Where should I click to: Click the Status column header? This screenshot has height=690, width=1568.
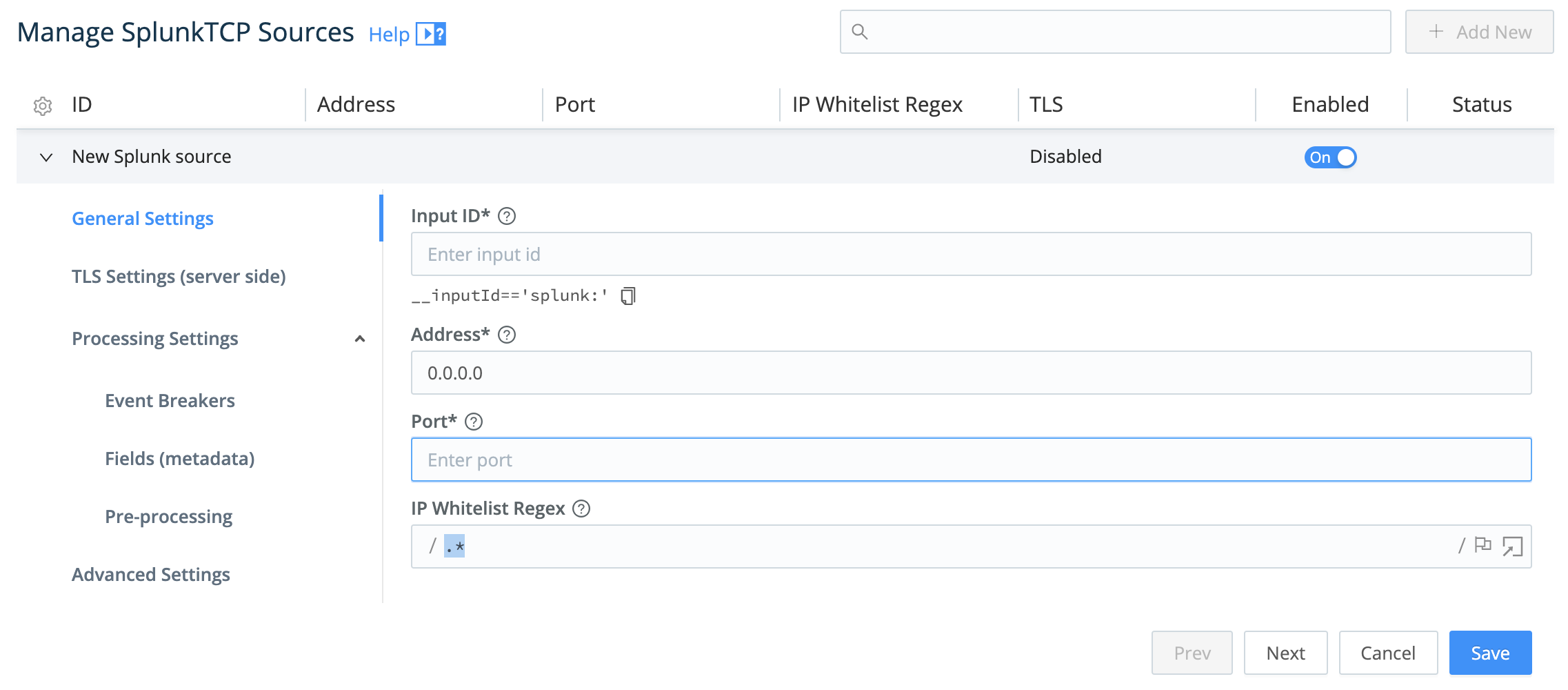coord(1482,105)
